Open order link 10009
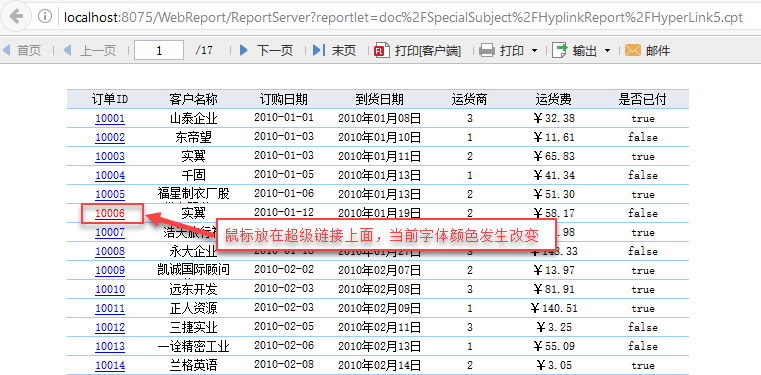Screen dimensions: 761x375 point(110,270)
